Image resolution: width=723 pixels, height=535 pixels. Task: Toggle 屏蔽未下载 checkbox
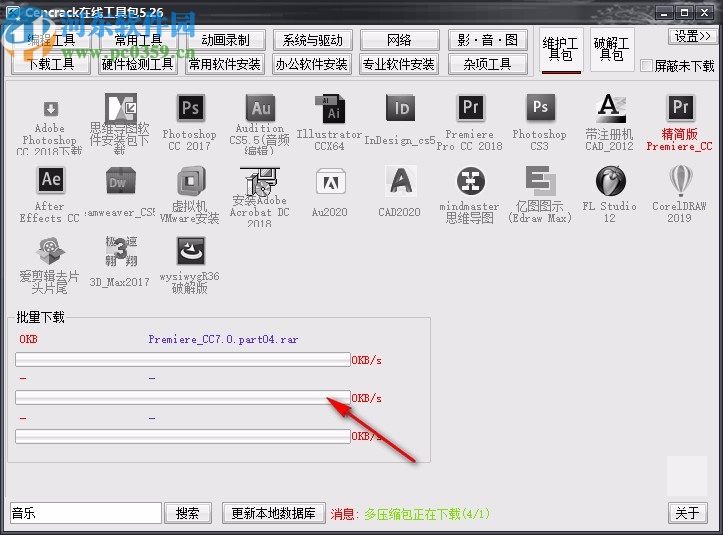pyautogui.click(x=646, y=65)
